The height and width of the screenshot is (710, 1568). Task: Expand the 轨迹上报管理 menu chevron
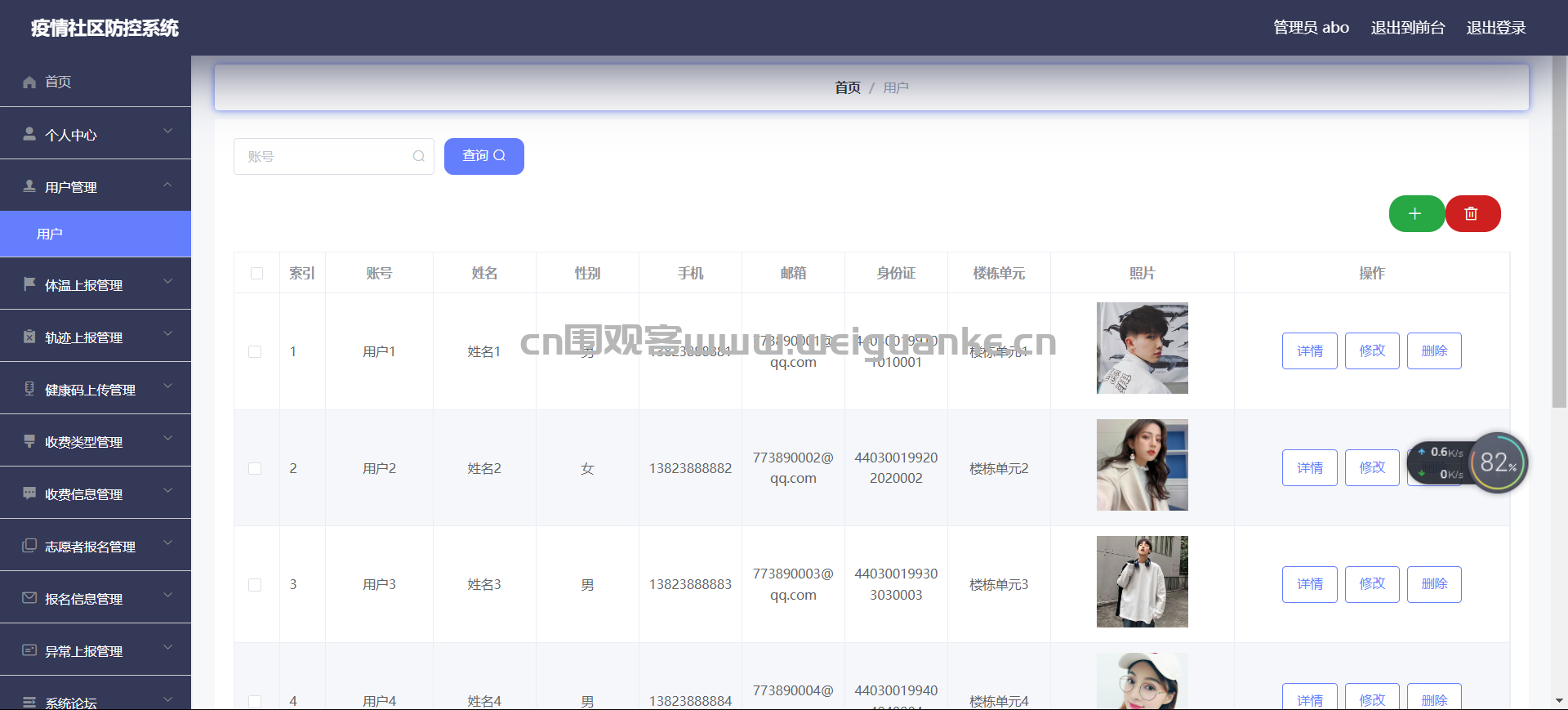(x=167, y=333)
